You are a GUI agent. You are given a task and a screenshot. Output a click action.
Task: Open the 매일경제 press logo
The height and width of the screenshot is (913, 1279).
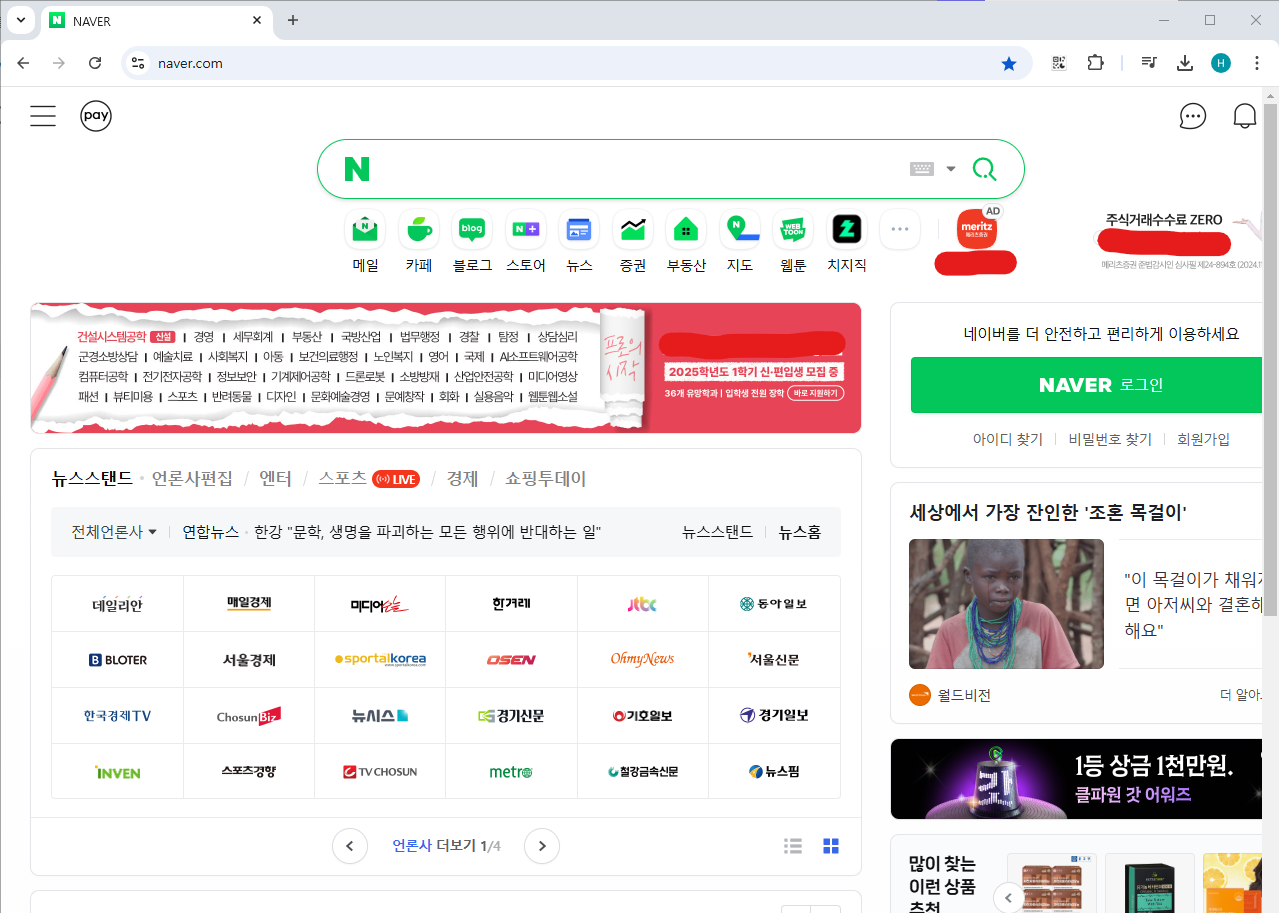[x=249, y=604]
